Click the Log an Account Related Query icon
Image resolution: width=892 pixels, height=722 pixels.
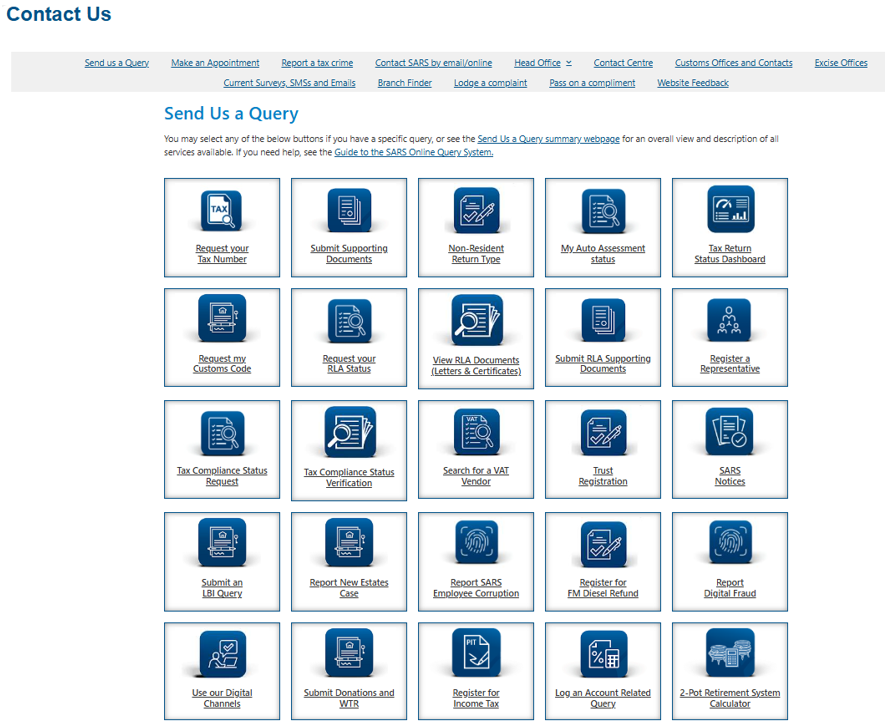click(x=604, y=654)
